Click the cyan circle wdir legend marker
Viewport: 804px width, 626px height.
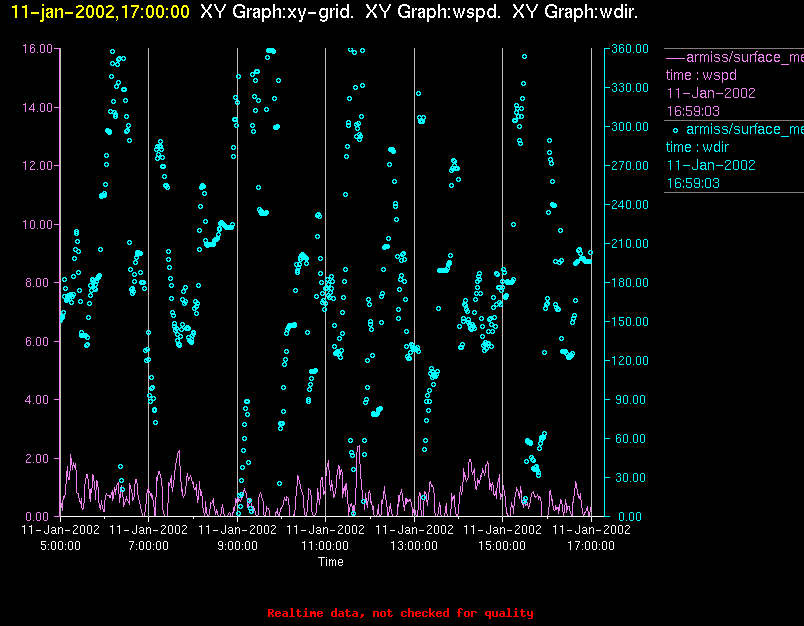676,130
